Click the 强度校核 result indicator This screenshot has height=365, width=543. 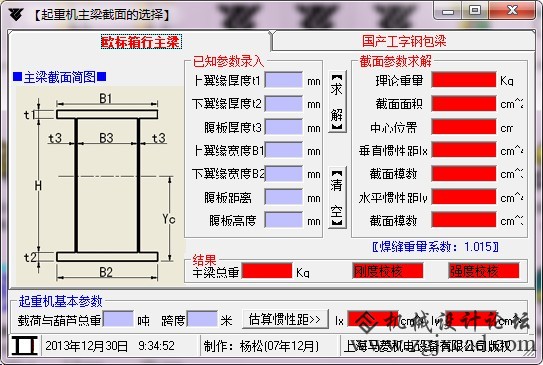point(484,271)
